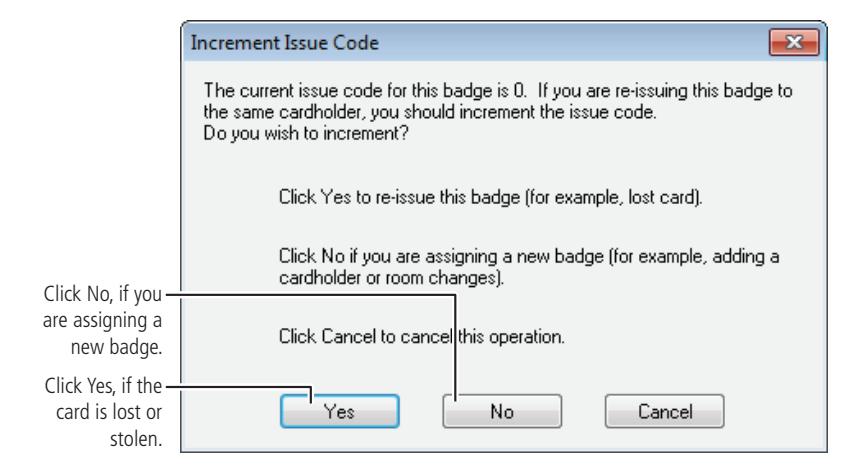860x476 pixels.
Task: Click the 'cardholder or room changes' line
Action: pyautogui.click(x=391, y=277)
